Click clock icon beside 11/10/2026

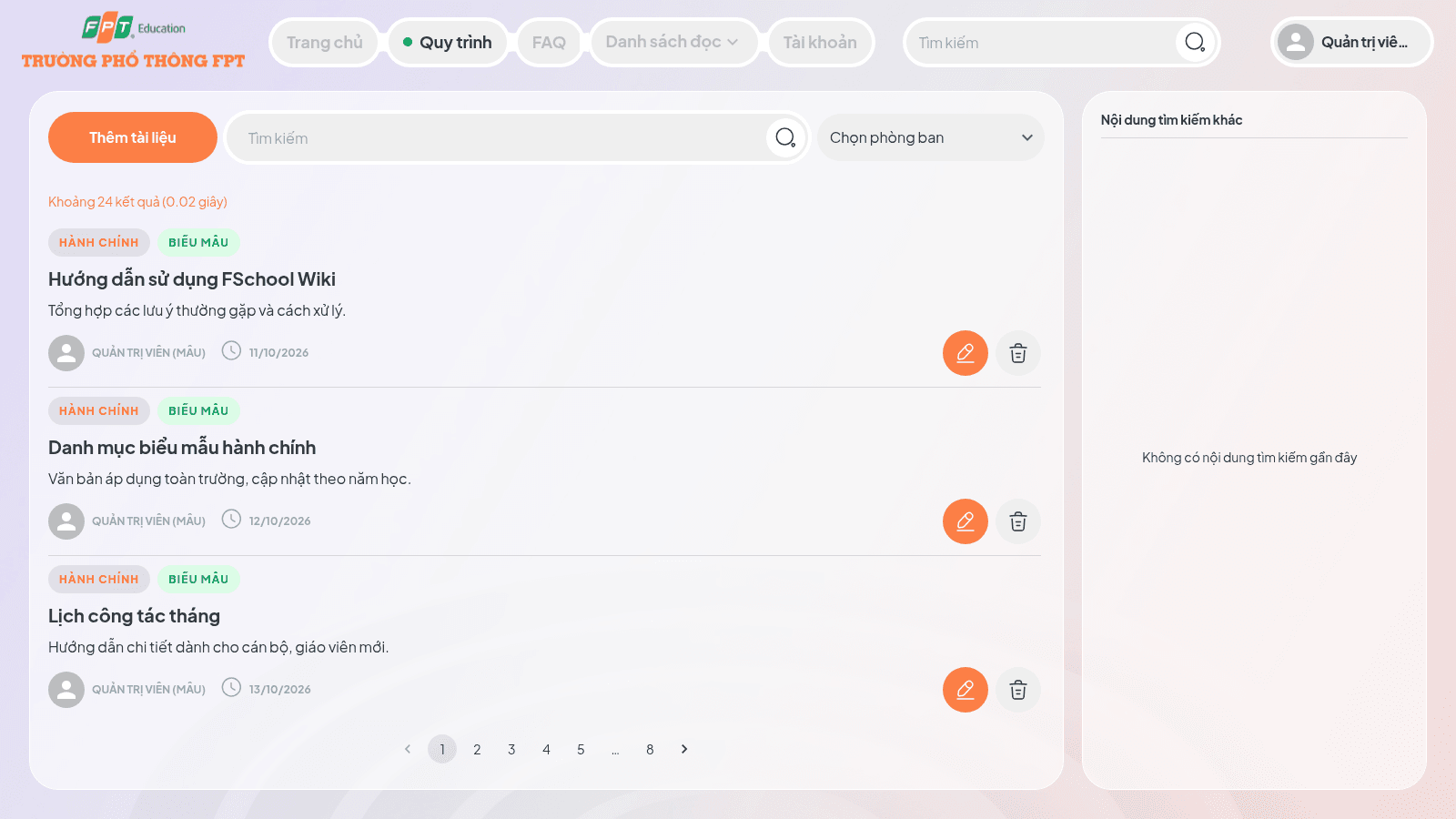(x=232, y=351)
